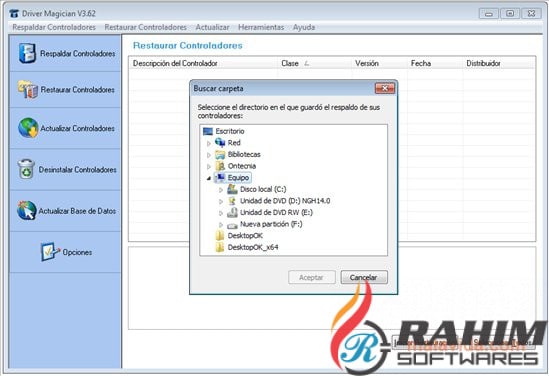The width and height of the screenshot is (549, 376).
Task: Open the Respaldar Controladores menu
Action: [x=54, y=27]
